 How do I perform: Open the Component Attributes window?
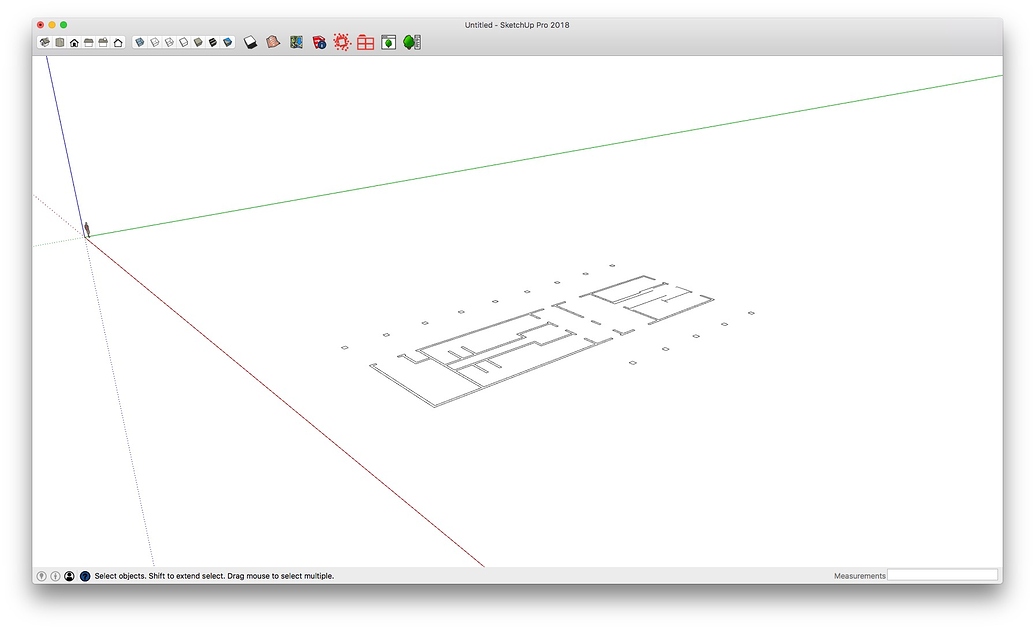411,42
